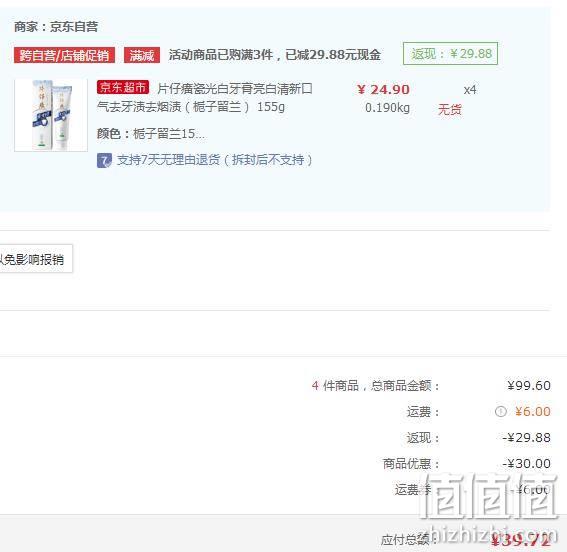Click the 支持7天无理由退货 link
Image resolution: width=567 pixels, height=552 pixels.
tap(214, 160)
